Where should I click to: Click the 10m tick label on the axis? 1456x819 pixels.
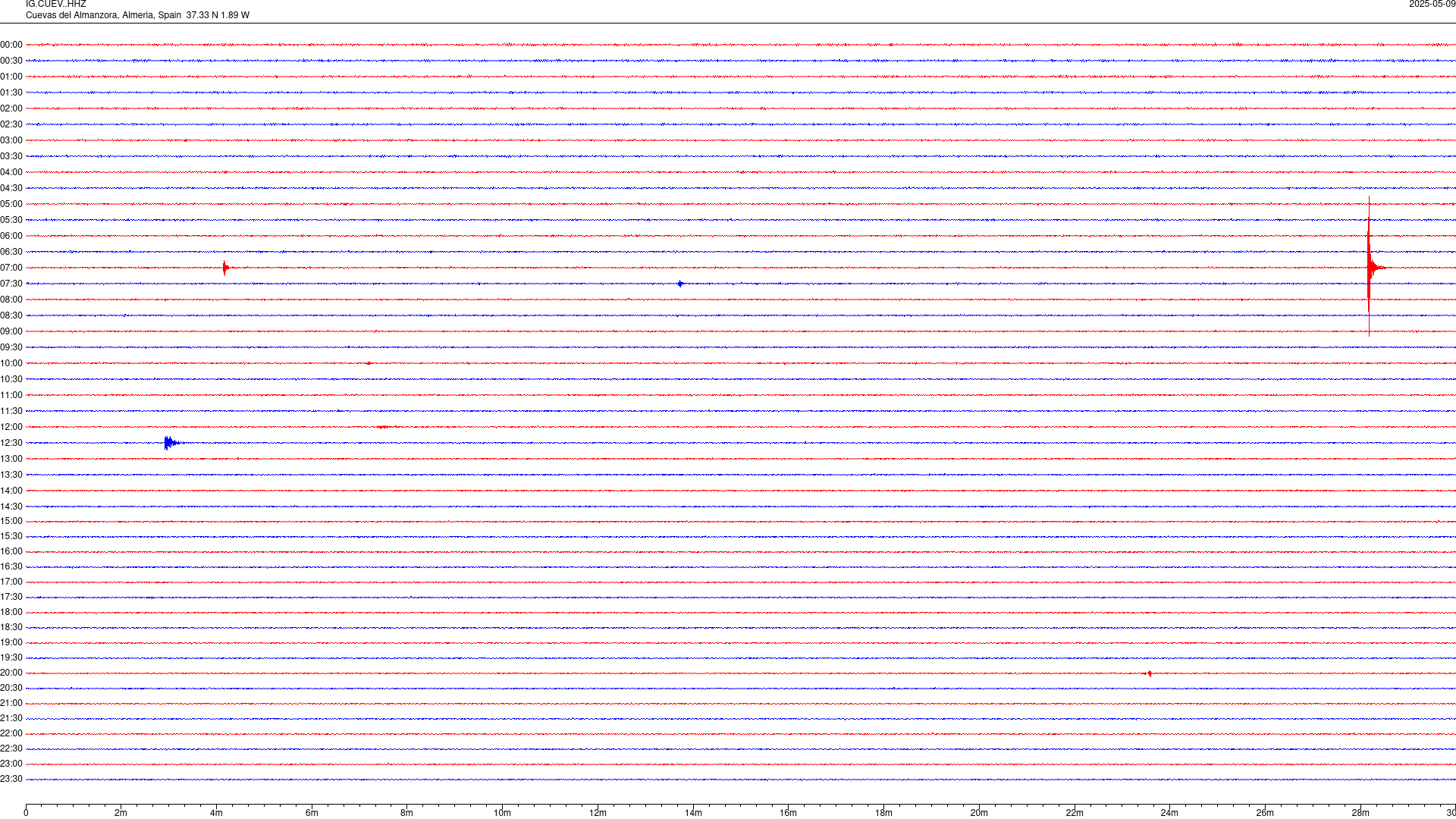(x=502, y=813)
